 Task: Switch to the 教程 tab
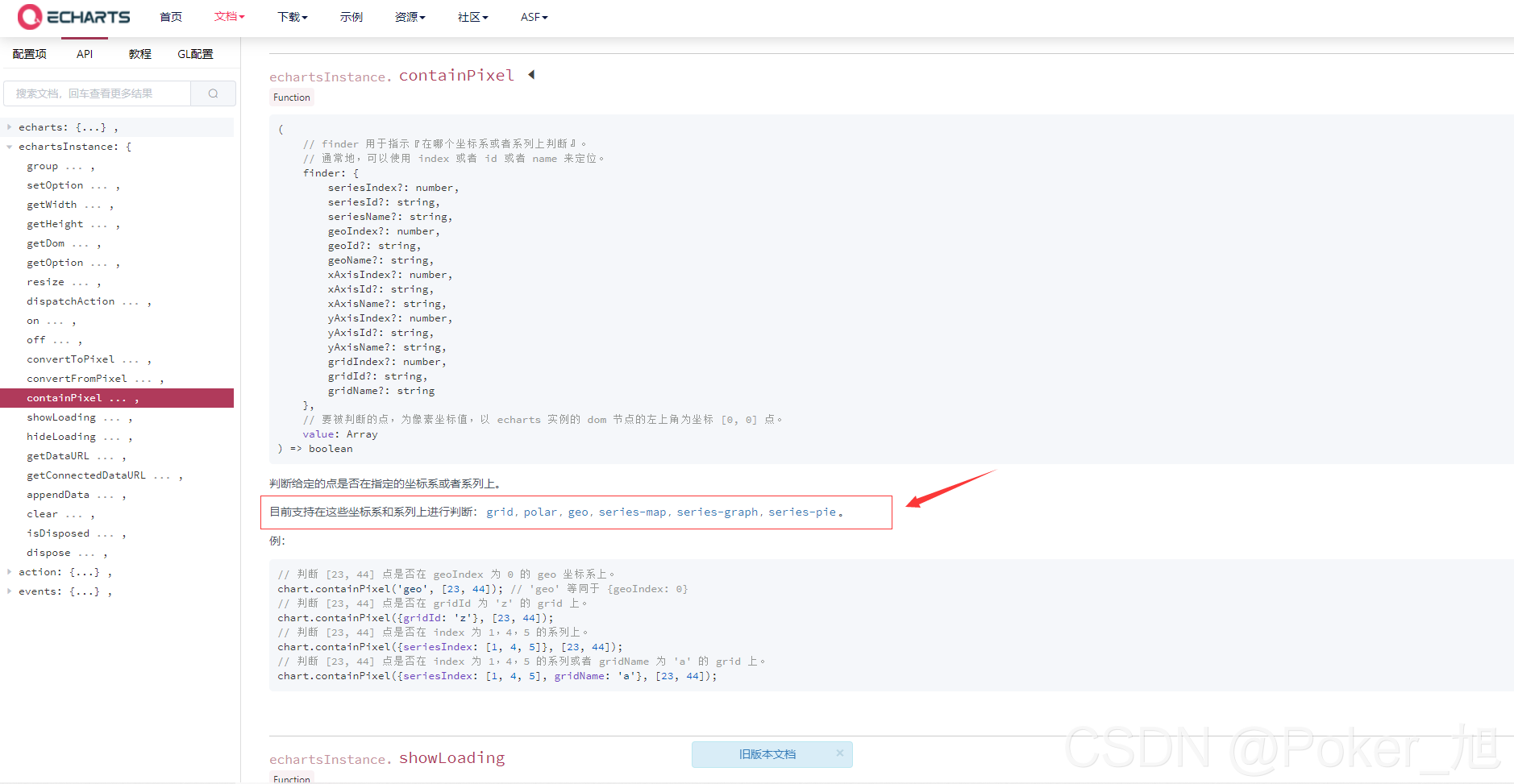[x=139, y=54]
